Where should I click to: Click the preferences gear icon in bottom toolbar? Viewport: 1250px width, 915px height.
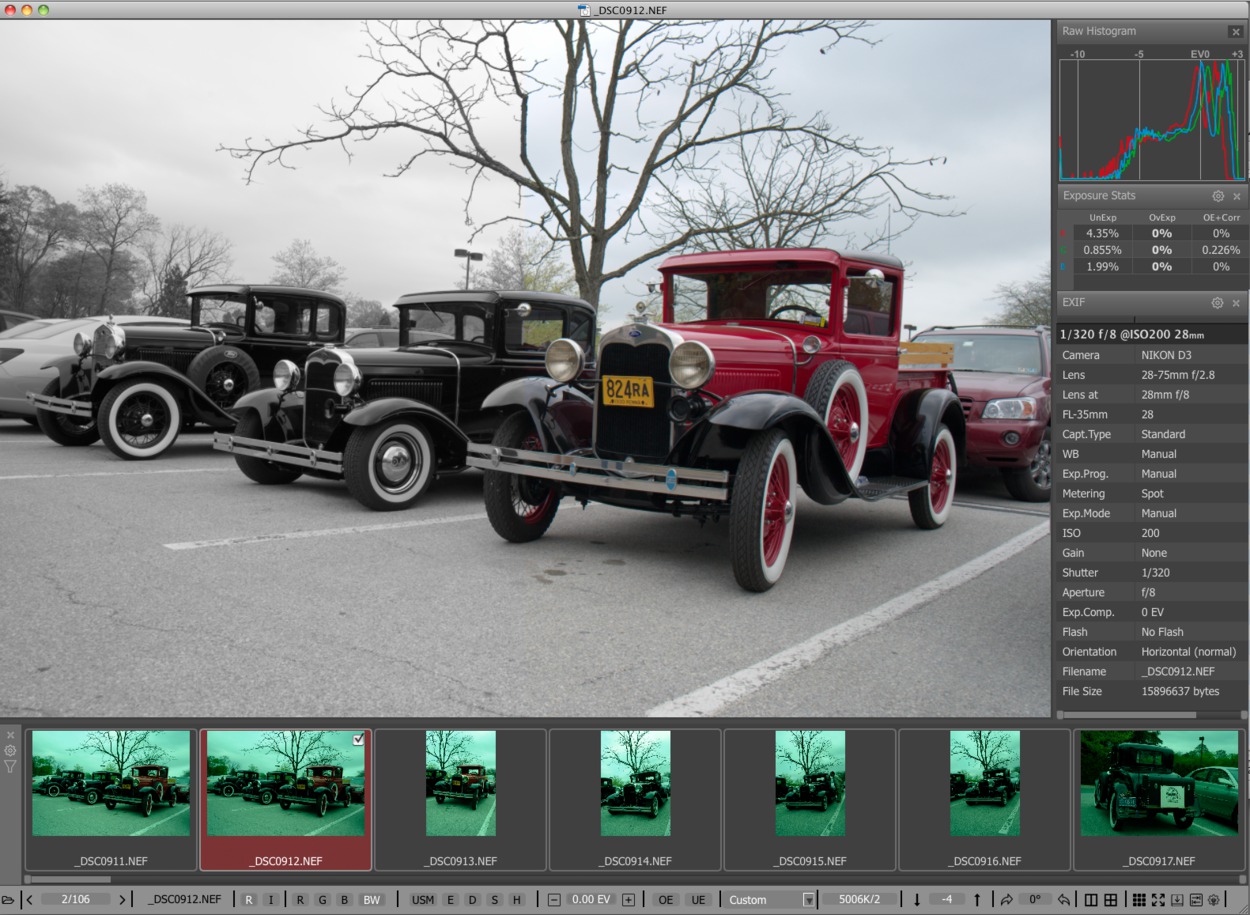pyautogui.click(x=1214, y=900)
